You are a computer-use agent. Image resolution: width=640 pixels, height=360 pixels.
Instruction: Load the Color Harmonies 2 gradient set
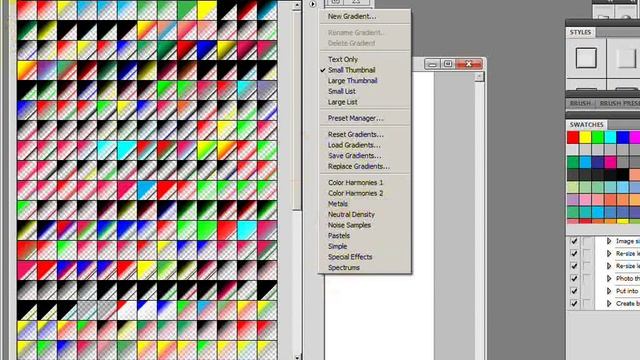[356, 193]
